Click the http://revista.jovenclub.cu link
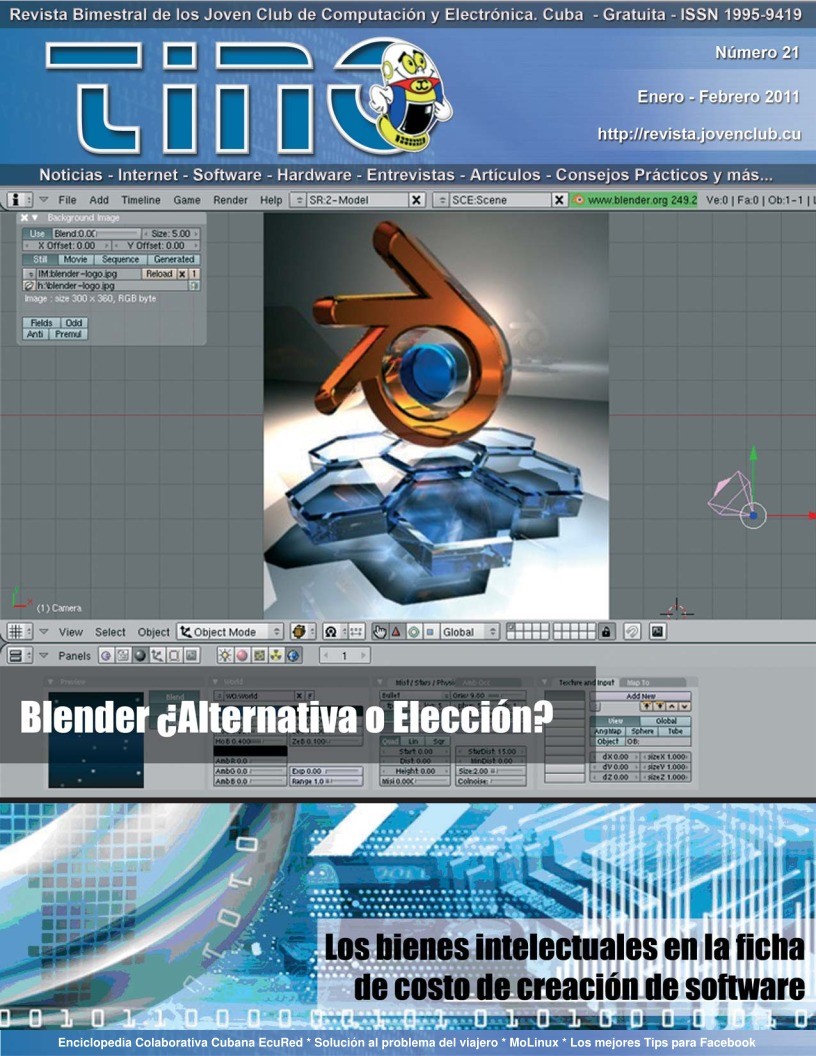Screen dimensions: 816x1056 point(699,134)
